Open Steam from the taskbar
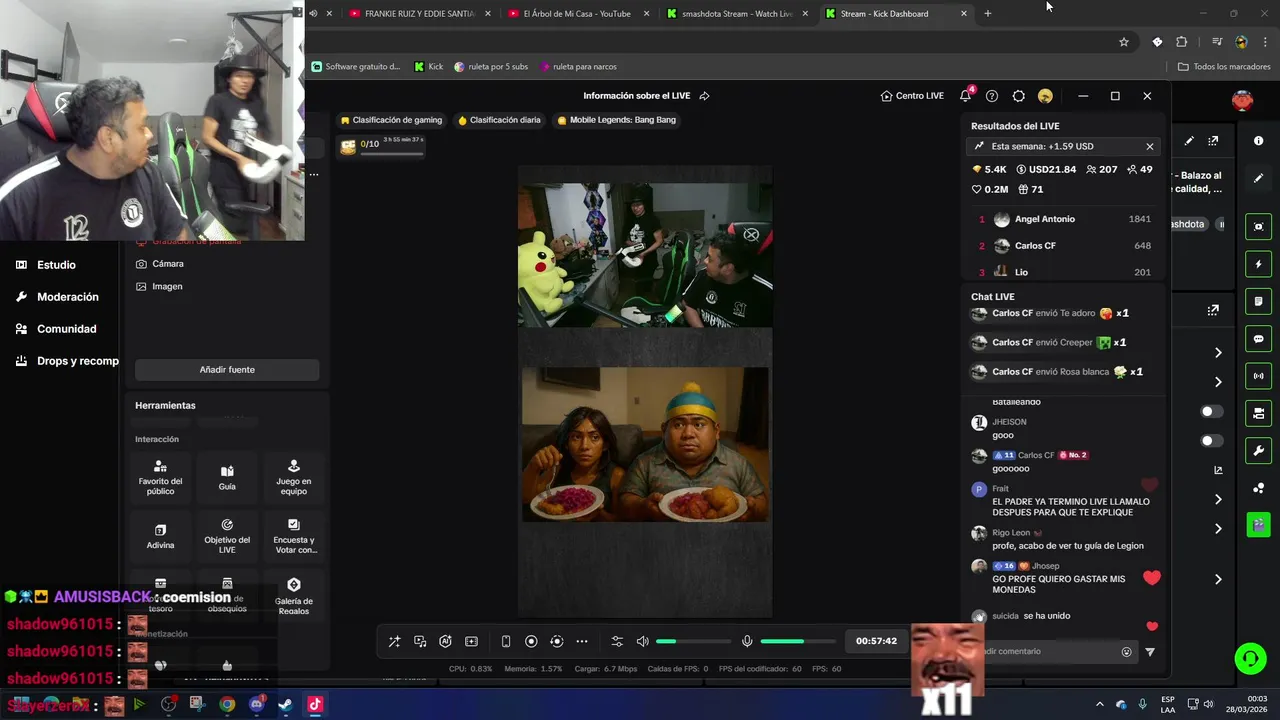This screenshot has width=1280, height=720. [286, 704]
